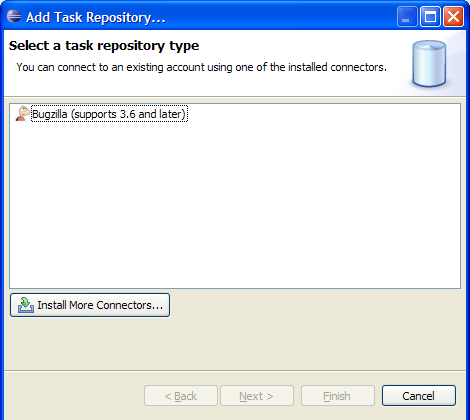
Task: Click the blue database cylinder banner icon
Action: (x=429, y=64)
